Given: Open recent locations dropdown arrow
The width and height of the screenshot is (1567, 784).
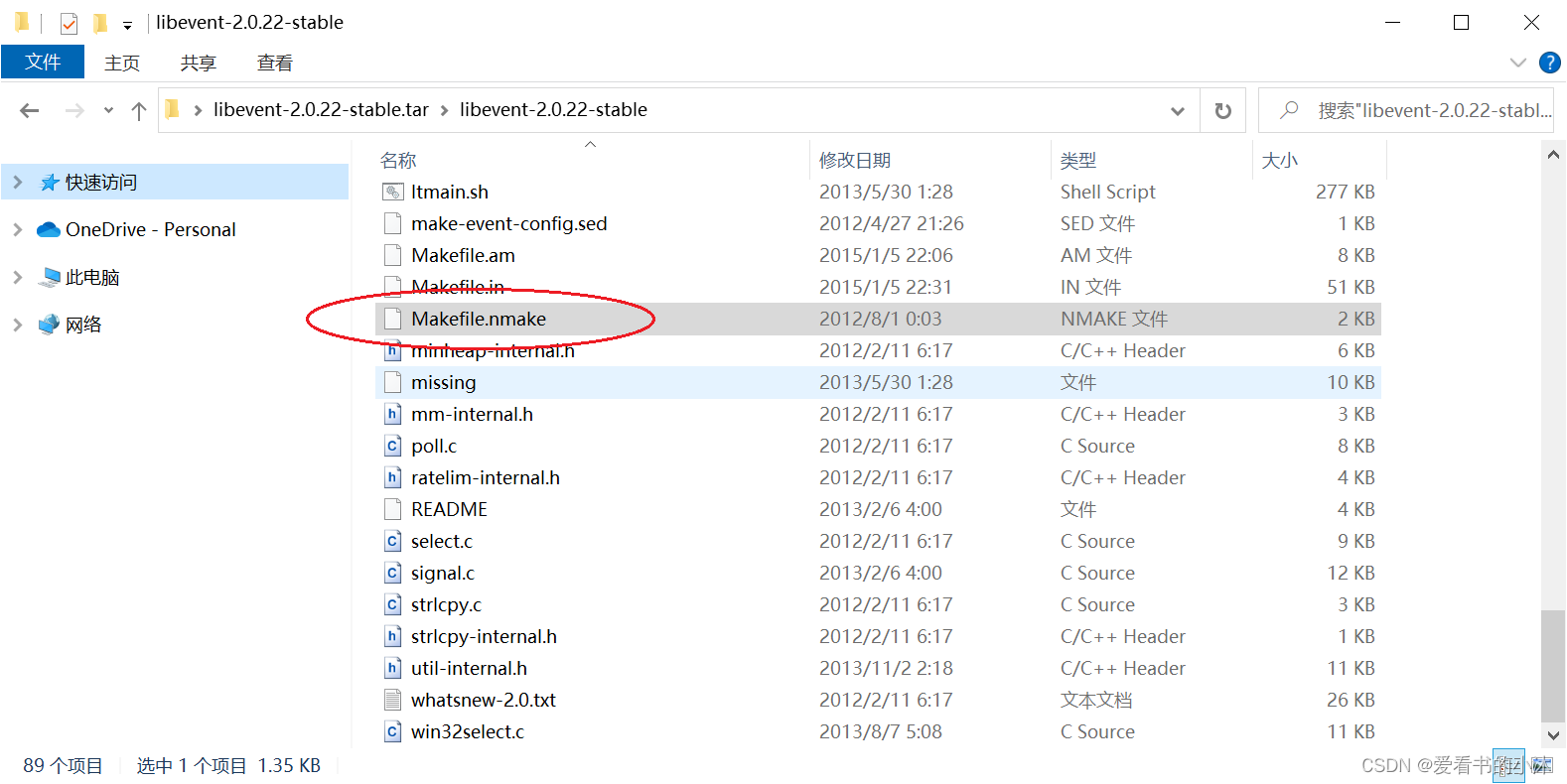Looking at the screenshot, I should pyautogui.click(x=108, y=110).
